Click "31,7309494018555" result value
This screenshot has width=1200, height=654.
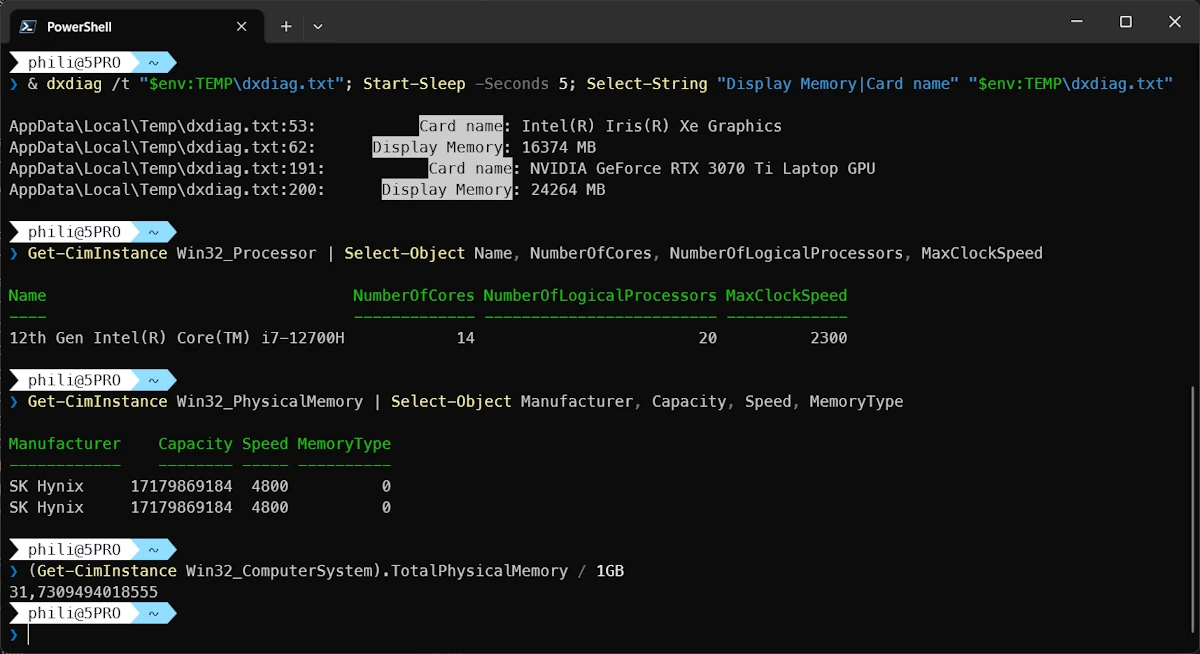83,592
